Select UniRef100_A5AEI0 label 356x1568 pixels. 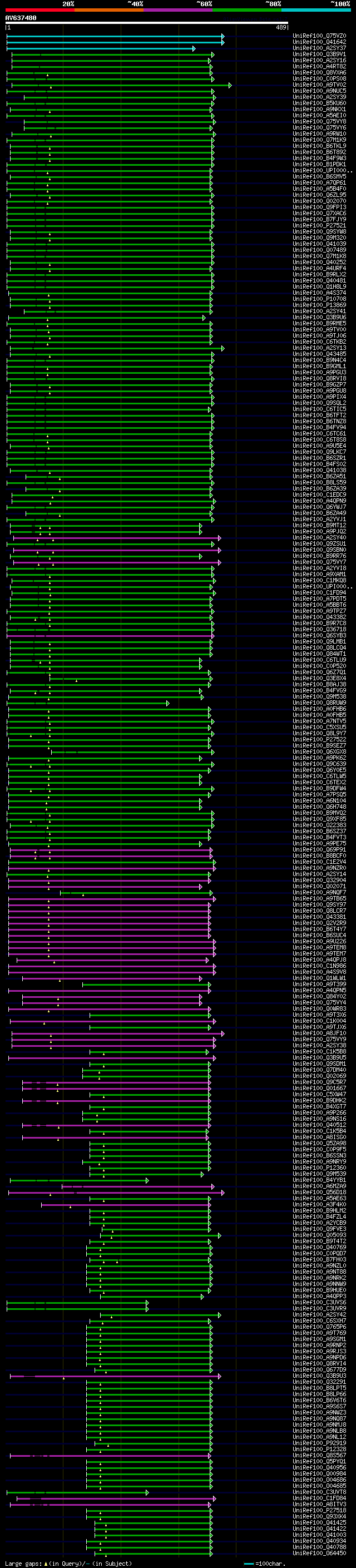(x=319, y=116)
